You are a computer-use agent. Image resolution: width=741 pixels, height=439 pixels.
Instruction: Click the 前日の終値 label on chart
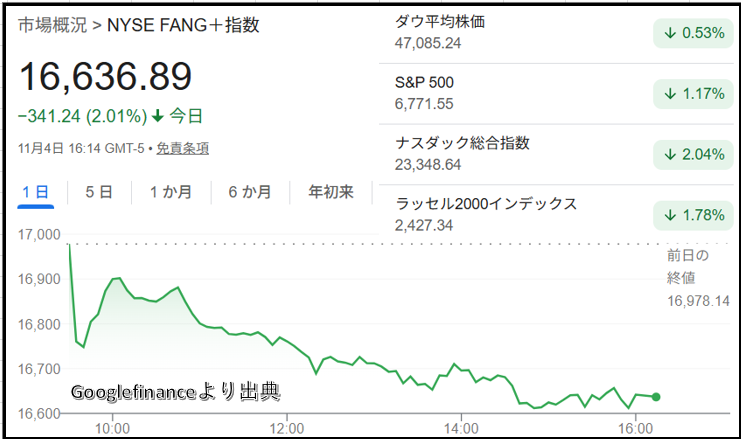(x=687, y=264)
